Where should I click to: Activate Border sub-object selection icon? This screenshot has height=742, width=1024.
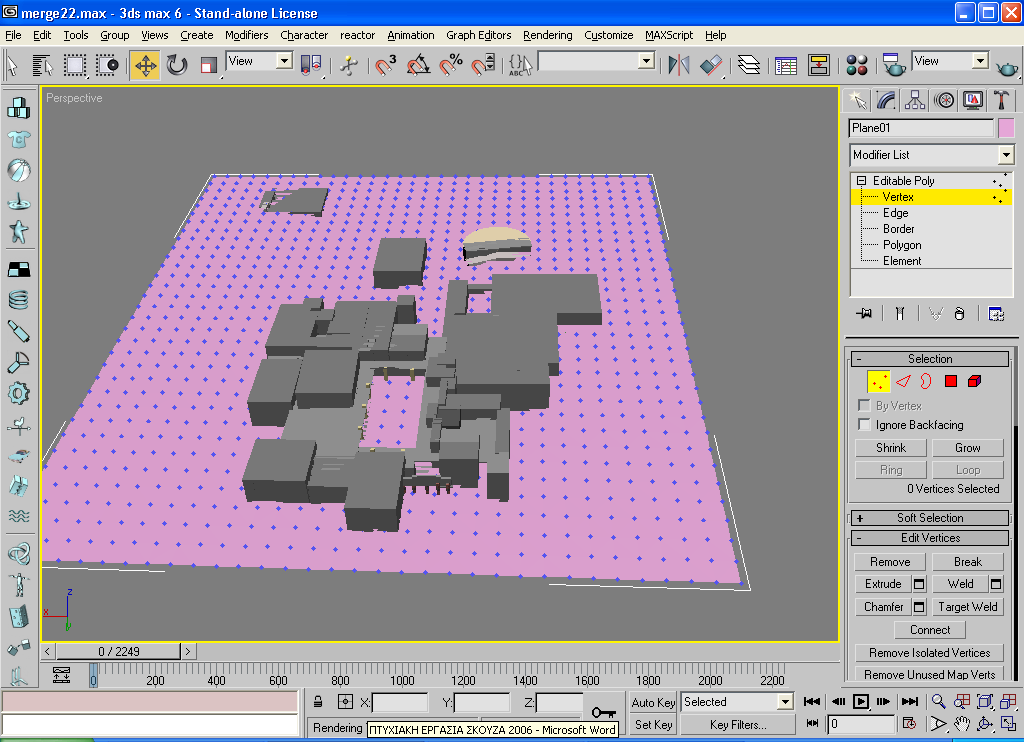tap(926, 381)
